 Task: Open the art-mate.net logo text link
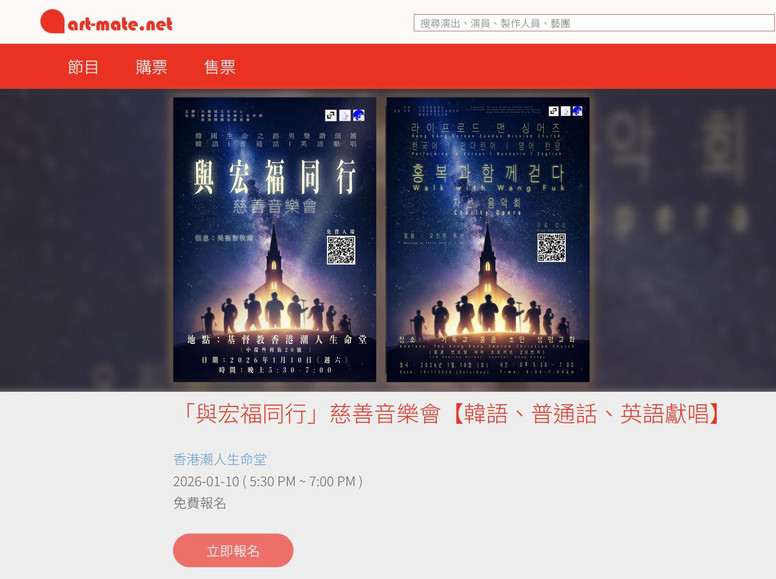pyautogui.click(x=120, y=24)
